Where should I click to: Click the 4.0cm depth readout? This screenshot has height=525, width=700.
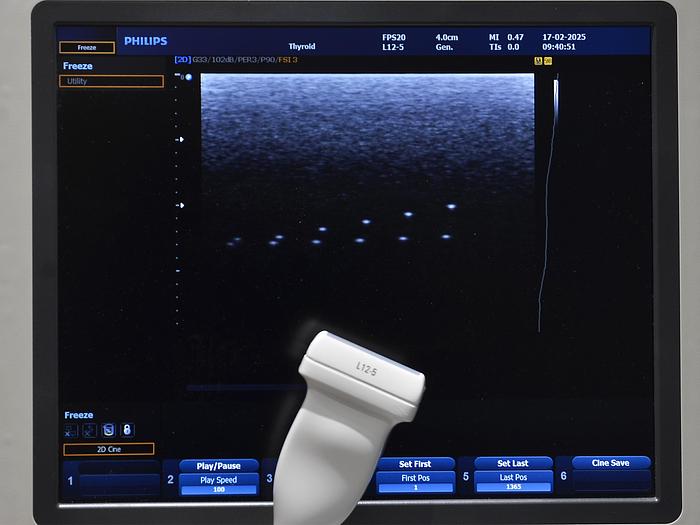[x=447, y=38]
